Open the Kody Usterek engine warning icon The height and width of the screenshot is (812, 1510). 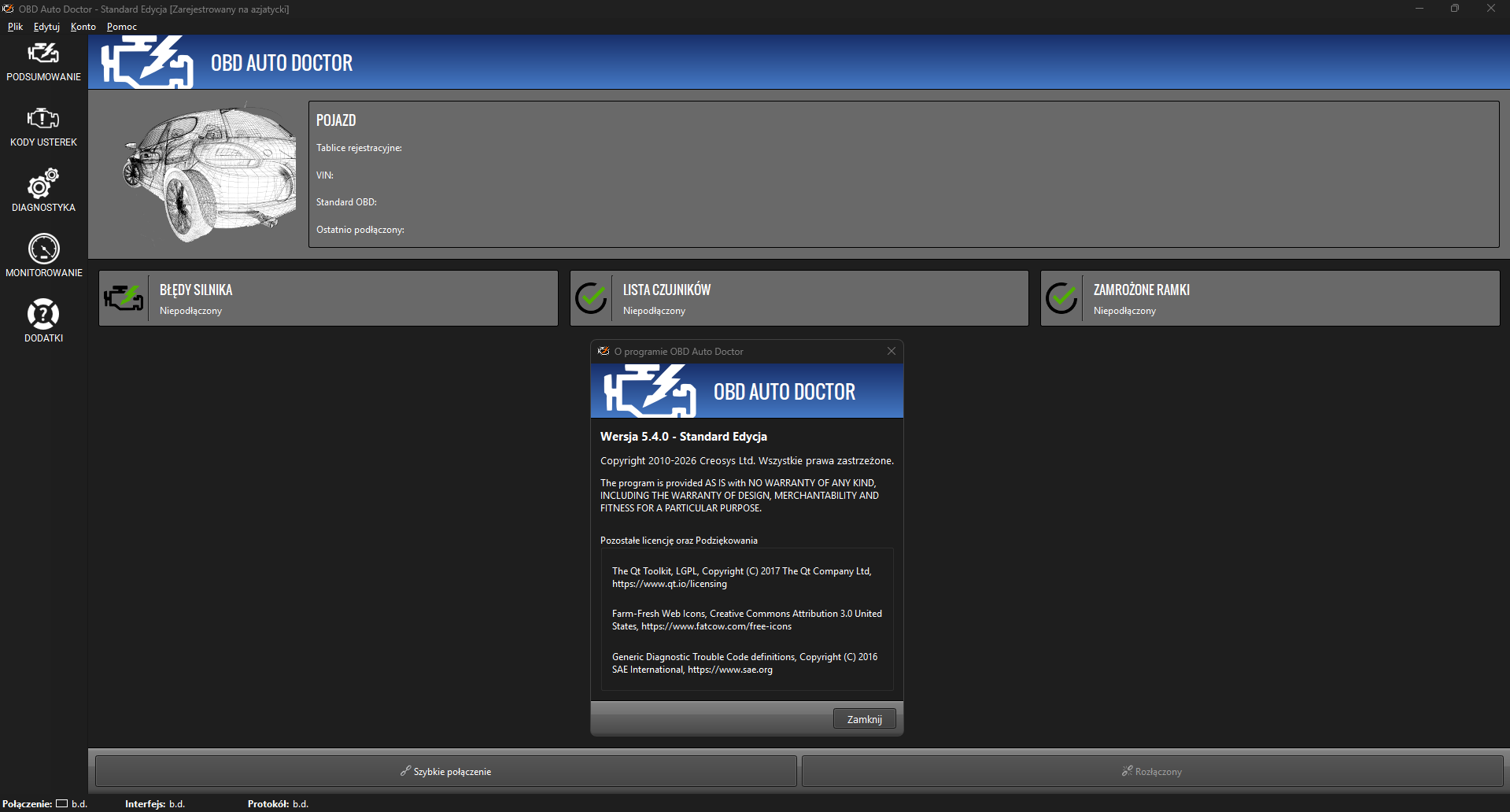43,119
